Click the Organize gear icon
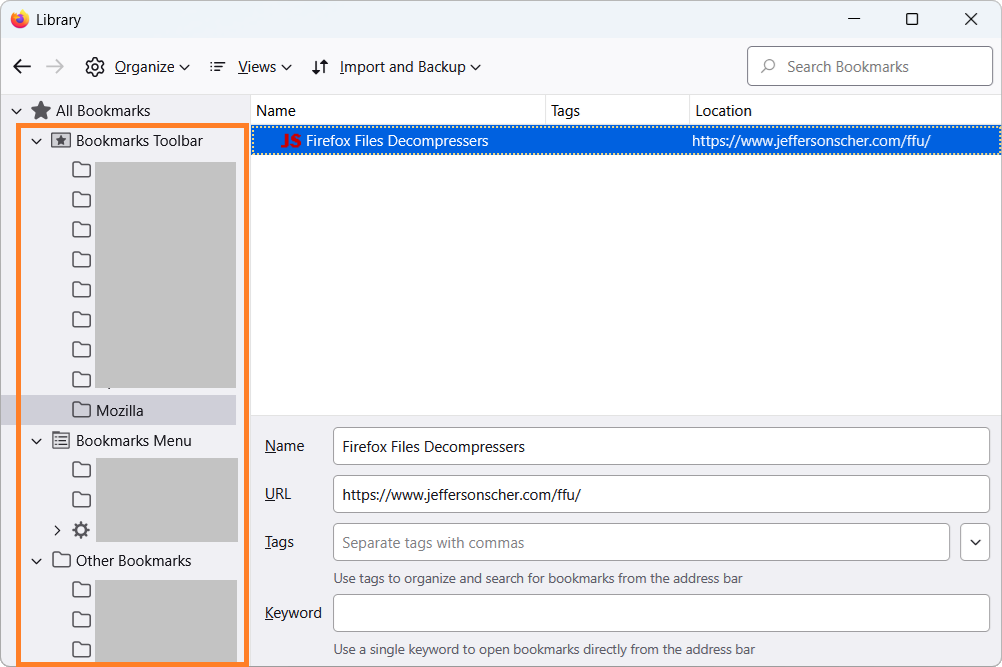This screenshot has width=1002, height=667. tap(95, 67)
